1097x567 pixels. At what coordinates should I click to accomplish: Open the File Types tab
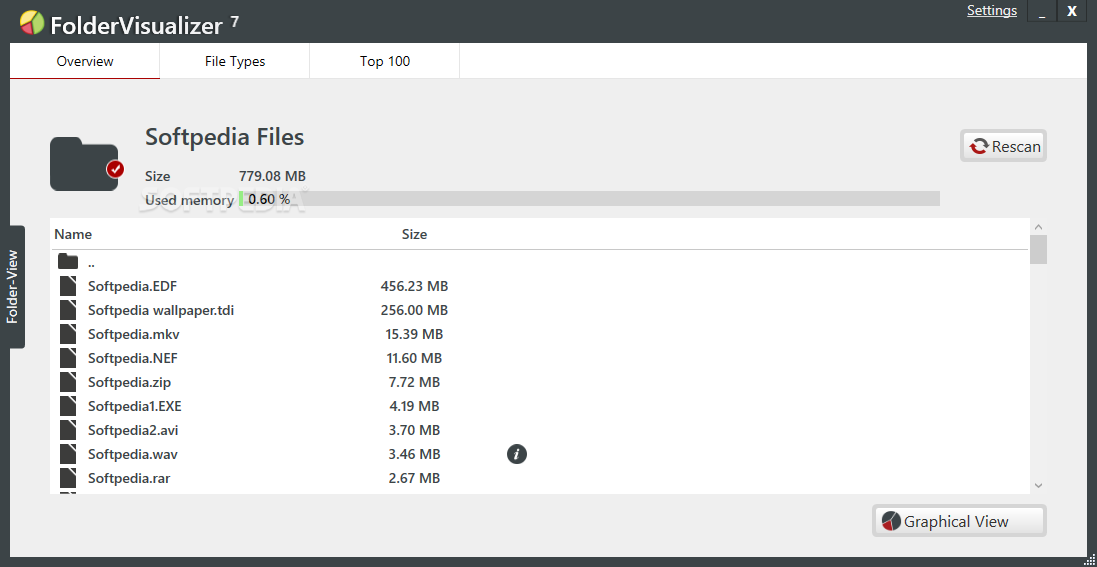point(235,61)
